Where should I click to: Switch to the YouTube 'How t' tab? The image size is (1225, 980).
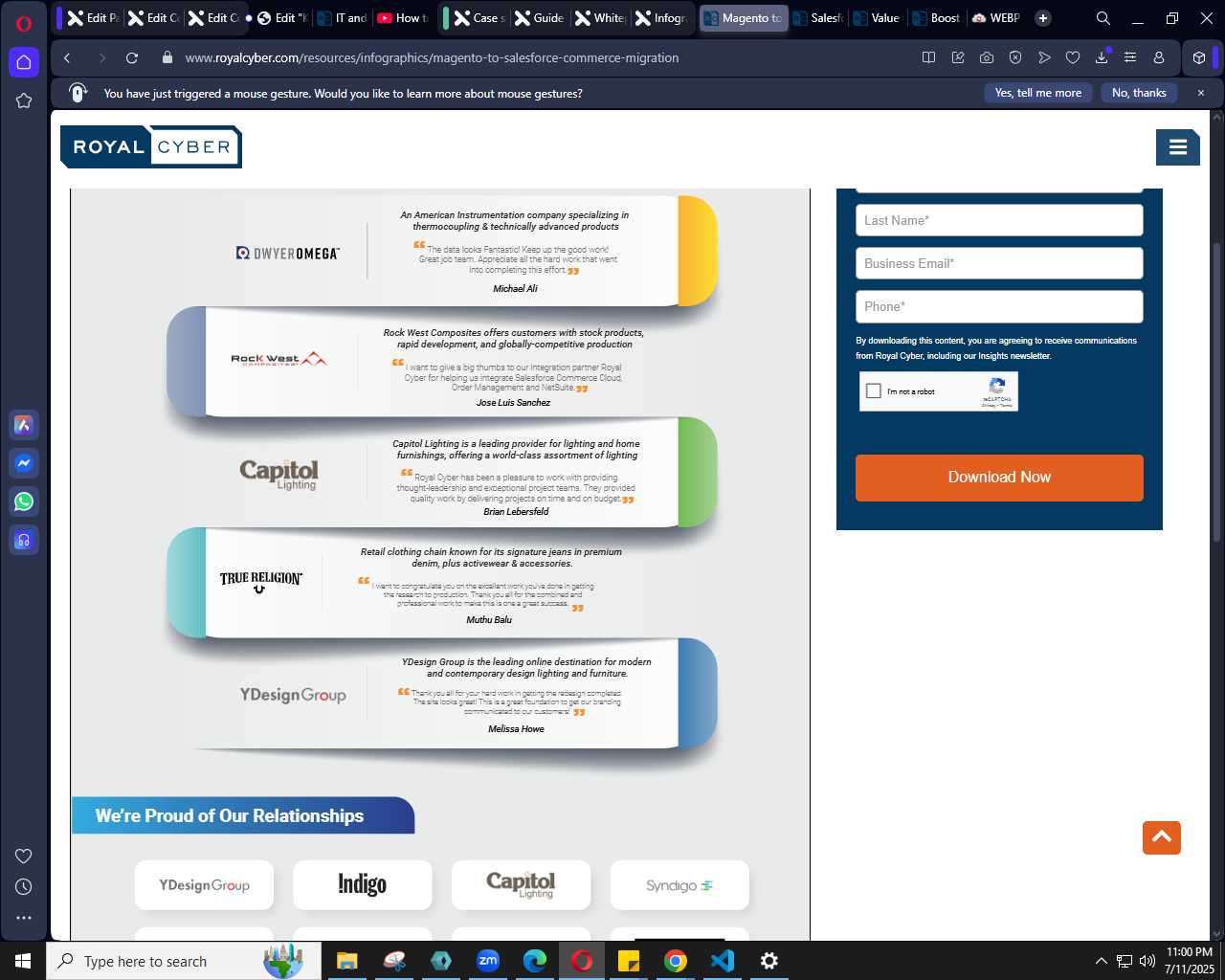click(x=402, y=18)
